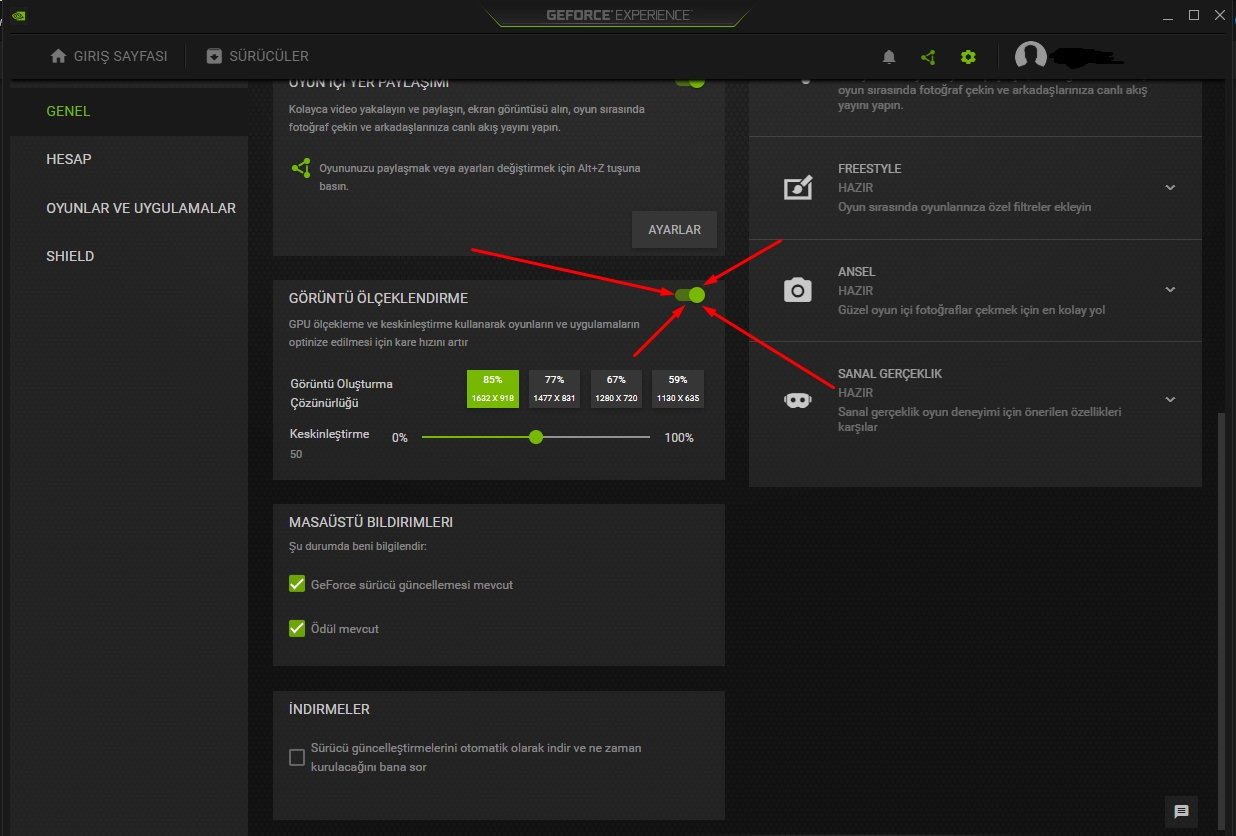Check automatic driver update download option
The height and width of the screenshot is (836, 1236).
tap(297, 757)
